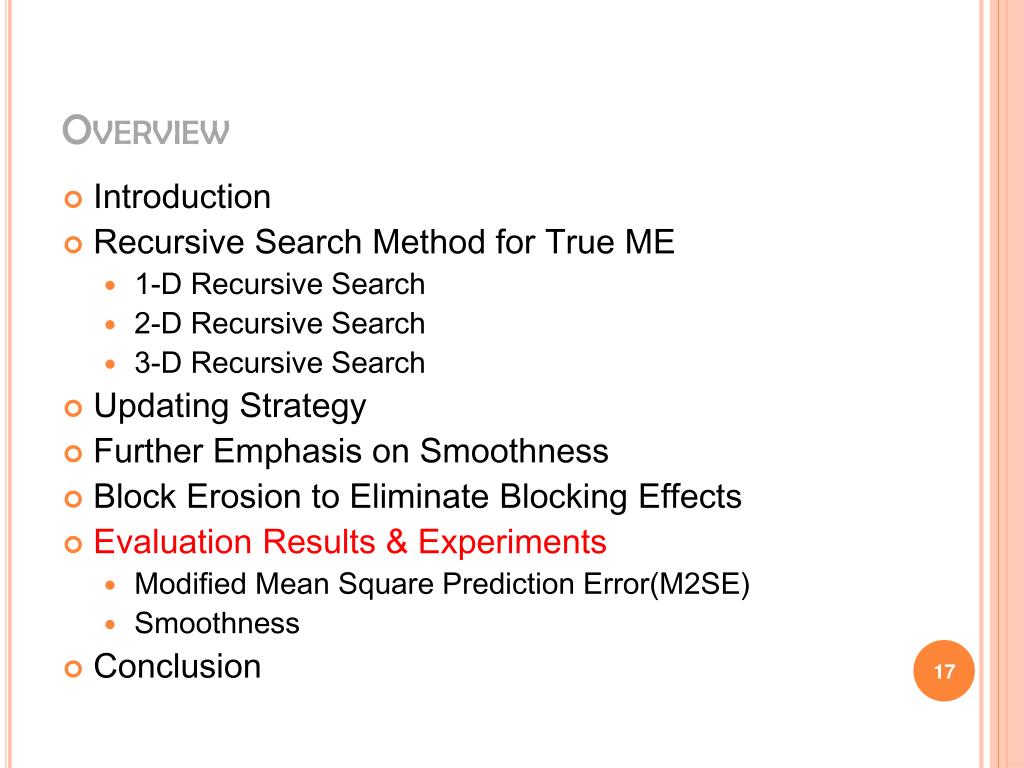Click the orange slide number 17 badge
This screenshot has width=1024, height=768.
tap(944, 671)
